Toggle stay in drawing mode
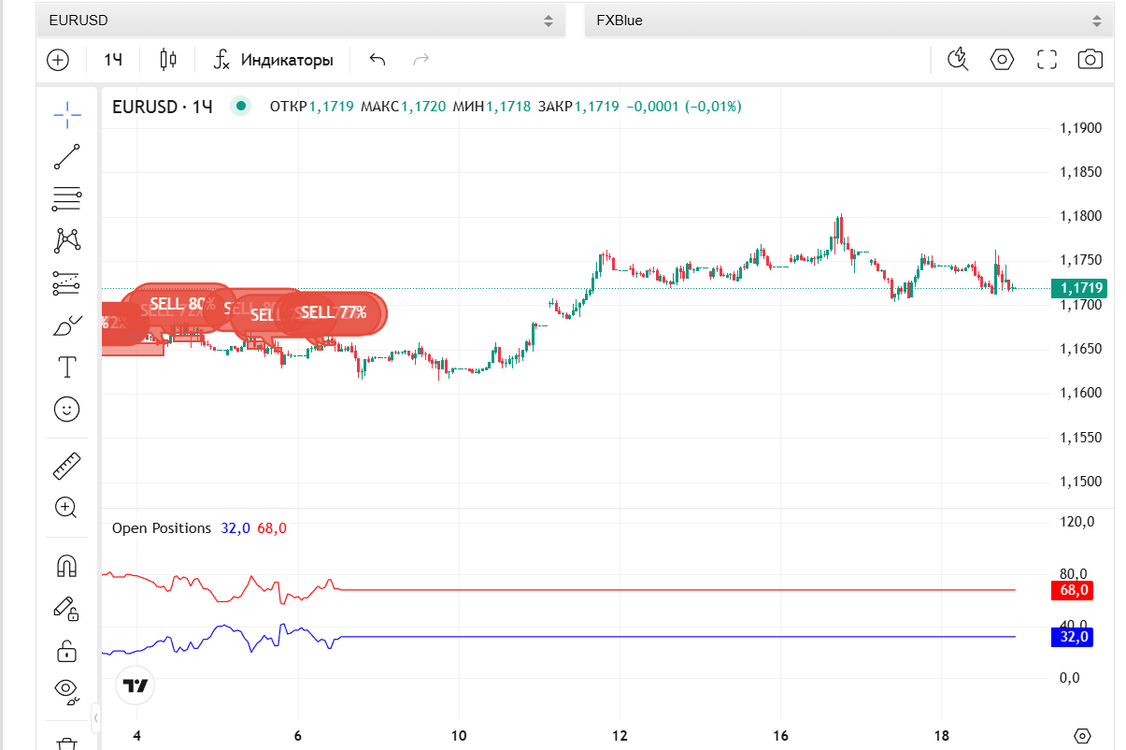 click(67, 608)
